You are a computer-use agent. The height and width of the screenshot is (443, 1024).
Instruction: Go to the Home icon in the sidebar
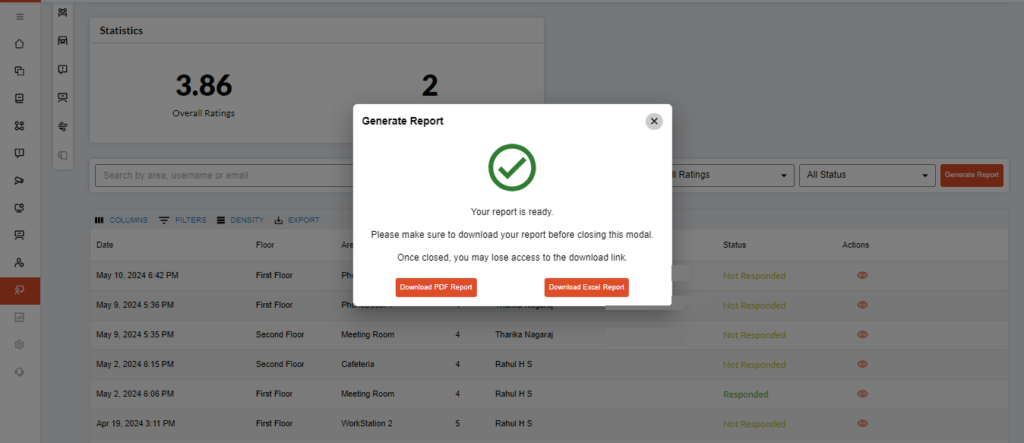tap(19, 44)
